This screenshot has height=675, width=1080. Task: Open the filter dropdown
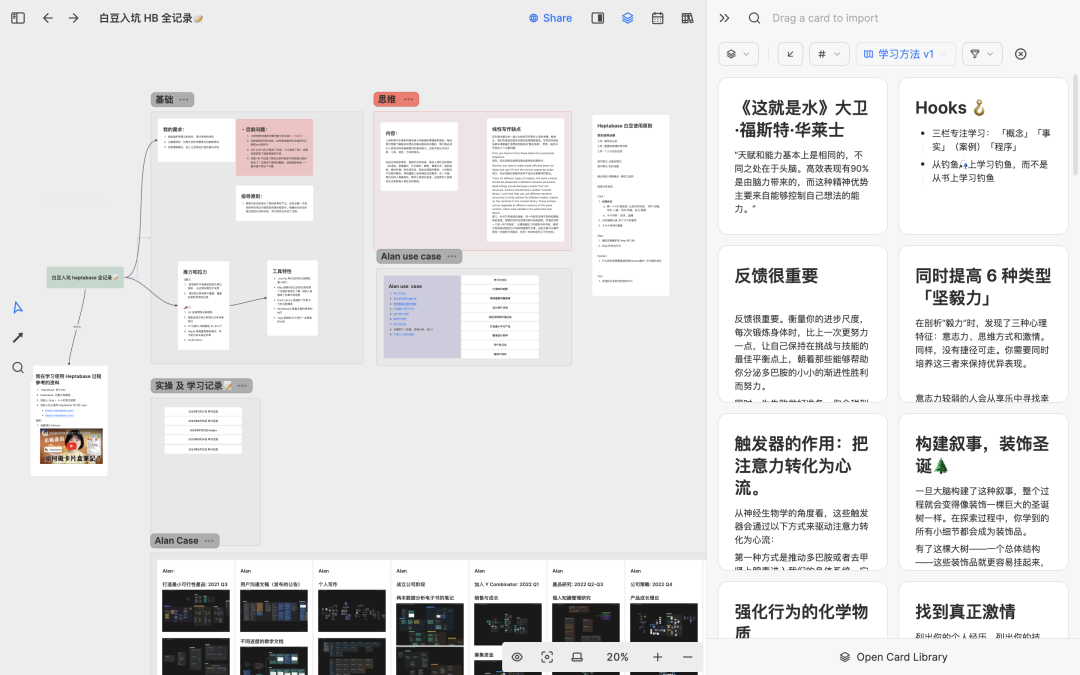(982, 54)
